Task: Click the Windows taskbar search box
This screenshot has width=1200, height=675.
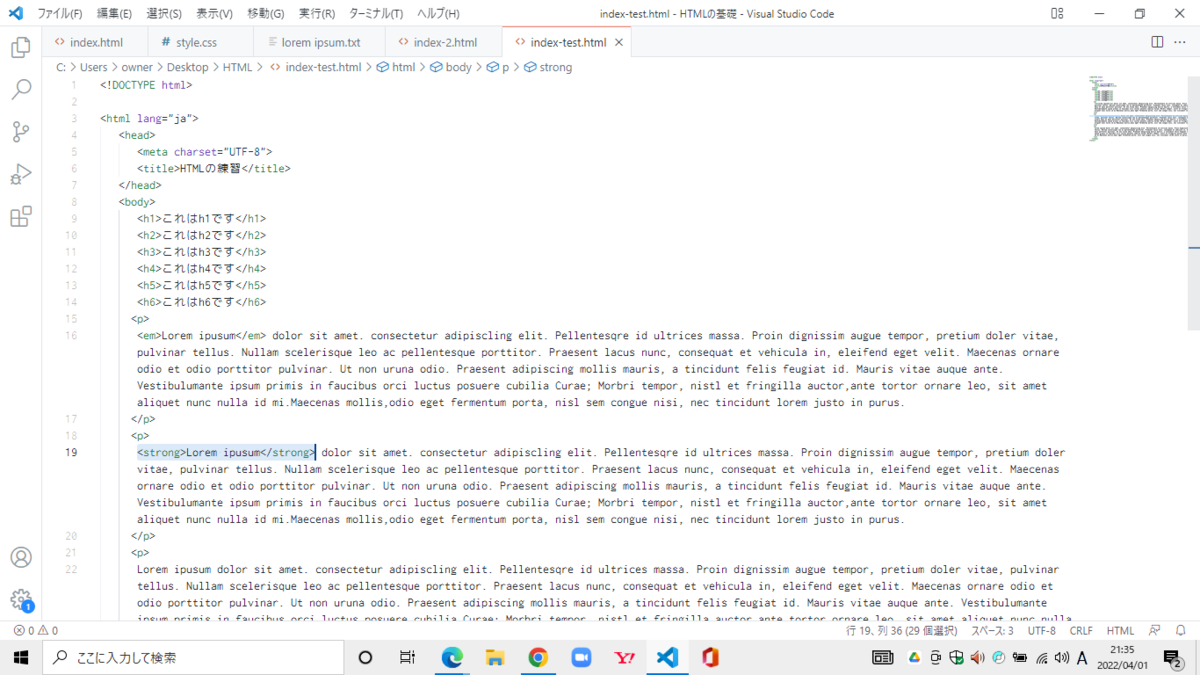Action: point(193,657)
